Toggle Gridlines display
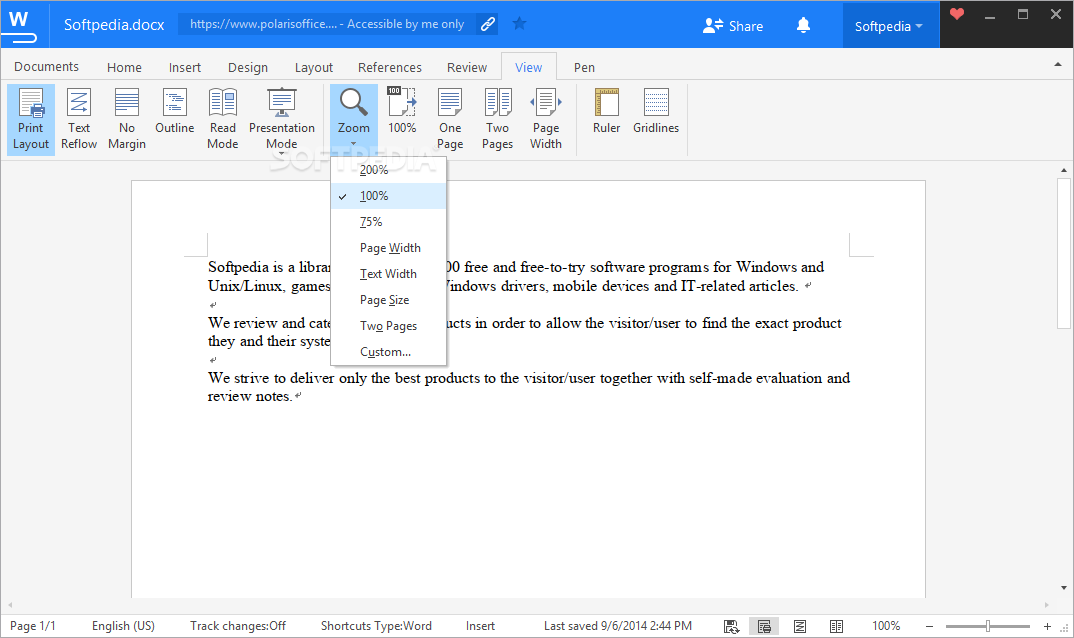The width and height of the screenshot is (1074, 638). pyautogui.click(x=656, y=112)
